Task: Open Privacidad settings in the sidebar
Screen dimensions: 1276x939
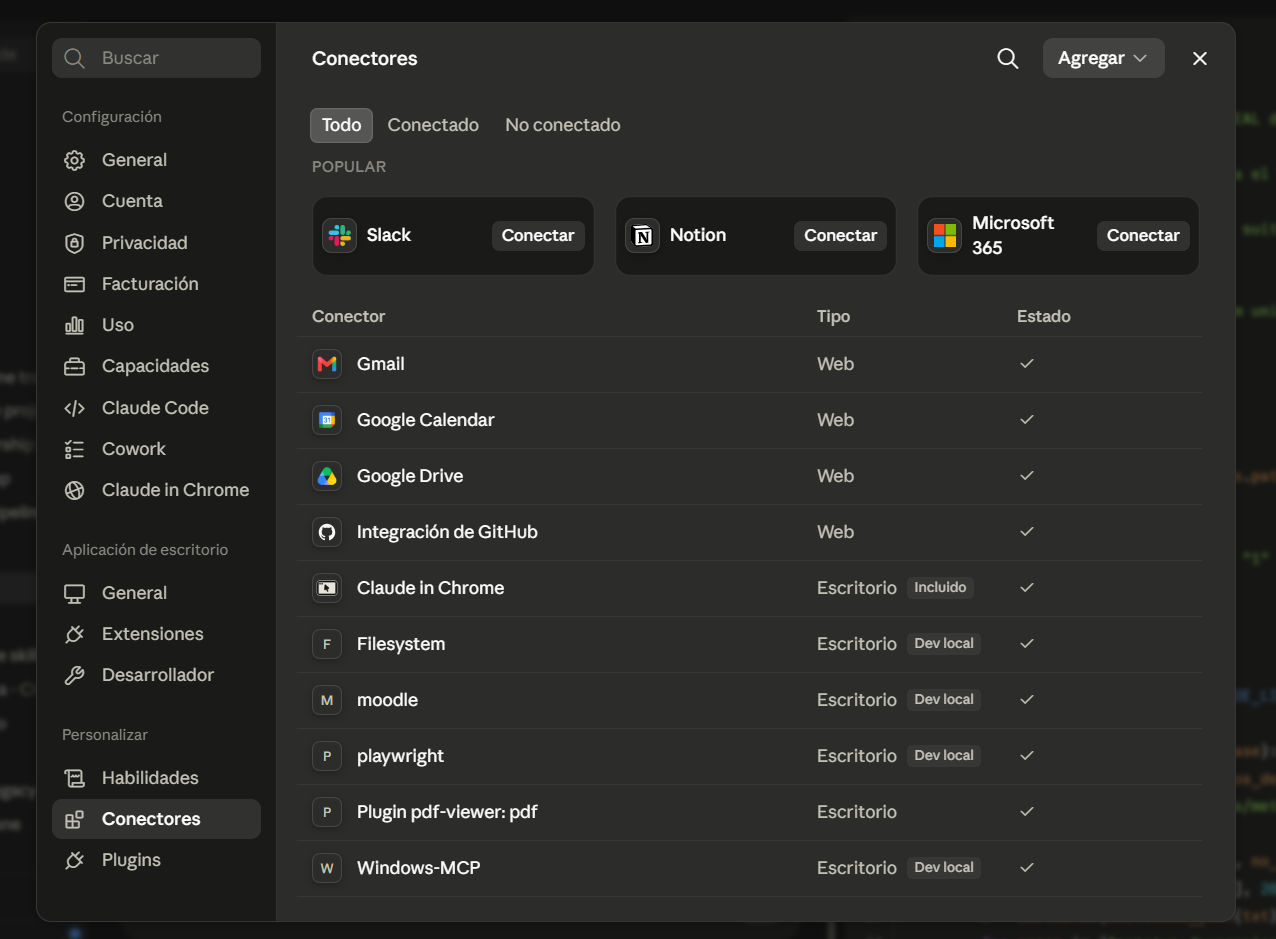Action: [156, 243]
